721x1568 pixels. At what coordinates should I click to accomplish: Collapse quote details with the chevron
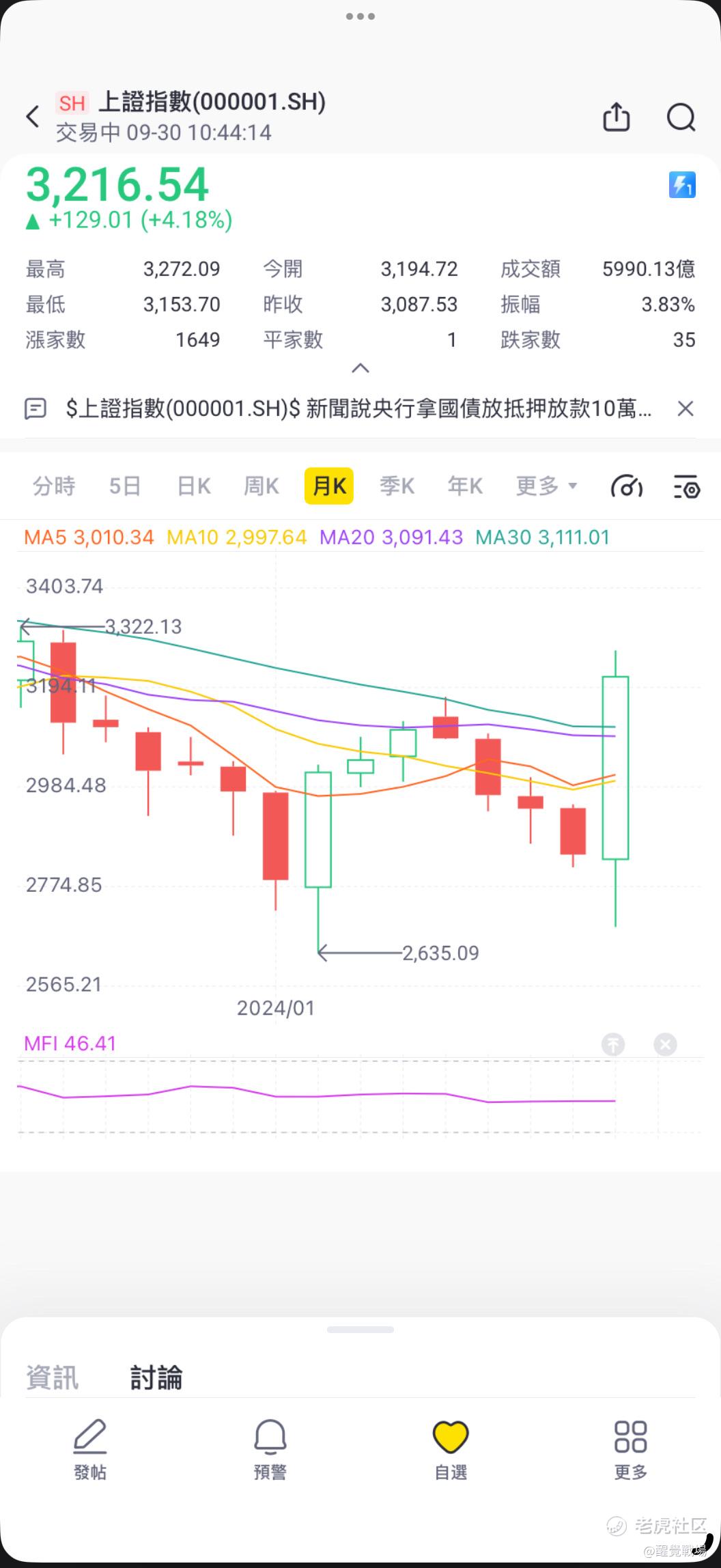360,368
